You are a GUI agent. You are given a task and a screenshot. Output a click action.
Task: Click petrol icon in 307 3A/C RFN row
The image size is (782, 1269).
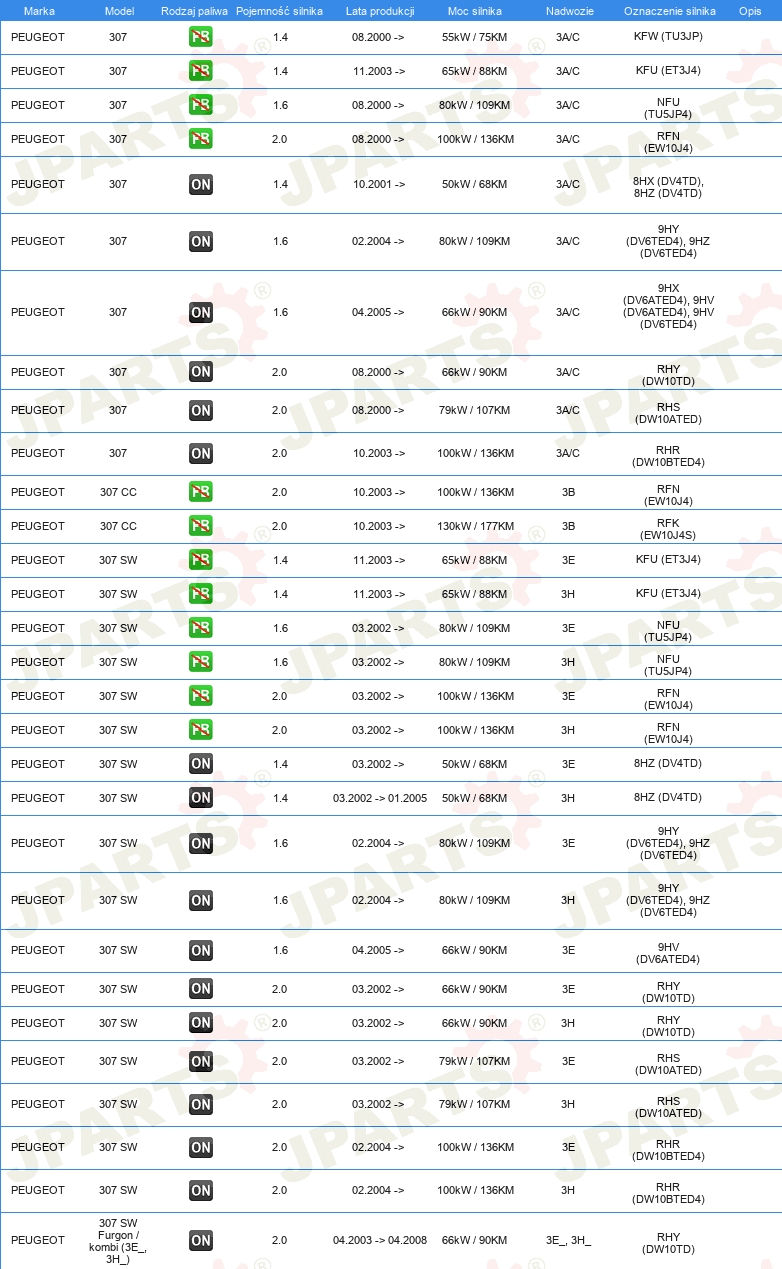[x=200, y=139]
